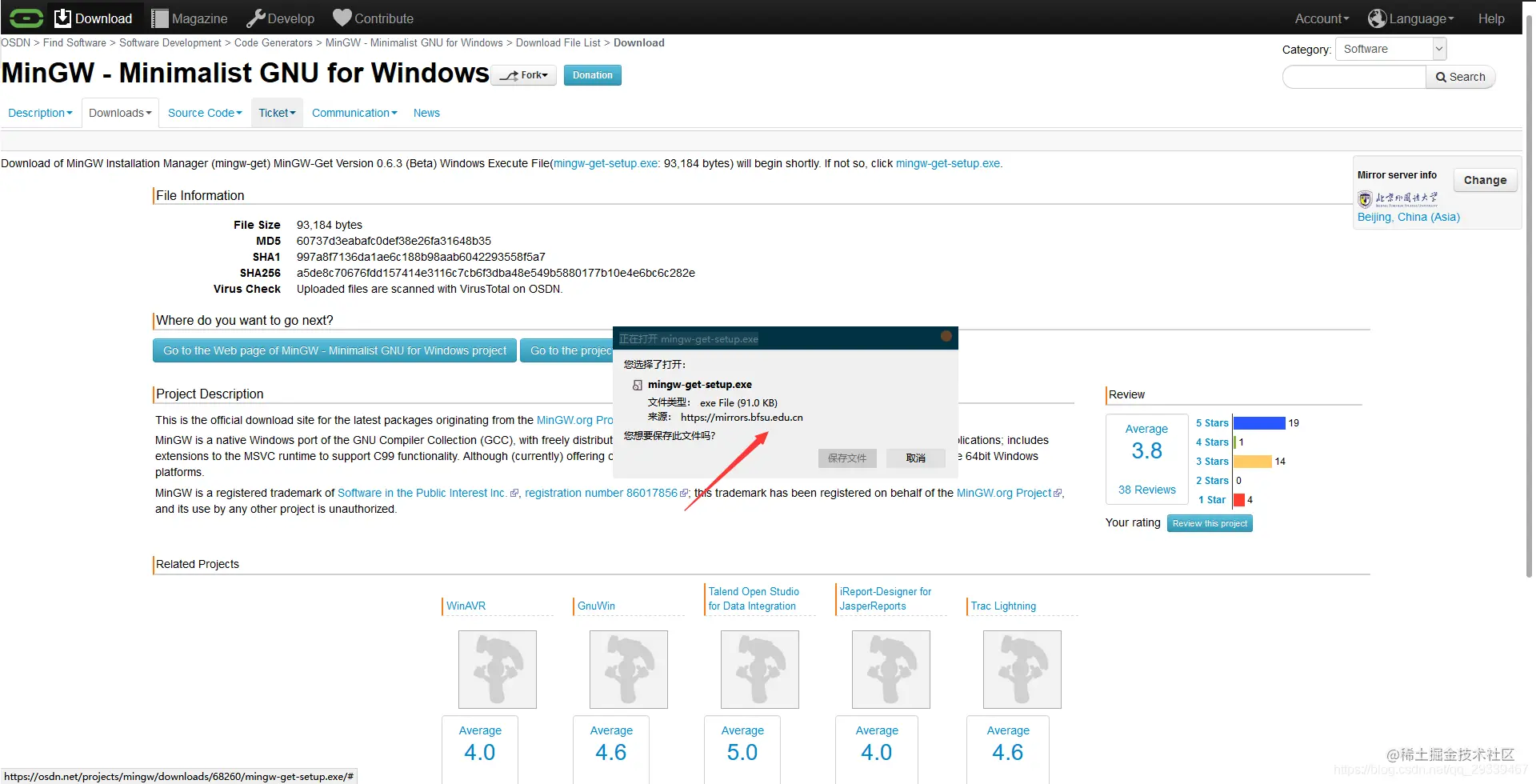Expand the Language dropdown

coord(1422,18)
